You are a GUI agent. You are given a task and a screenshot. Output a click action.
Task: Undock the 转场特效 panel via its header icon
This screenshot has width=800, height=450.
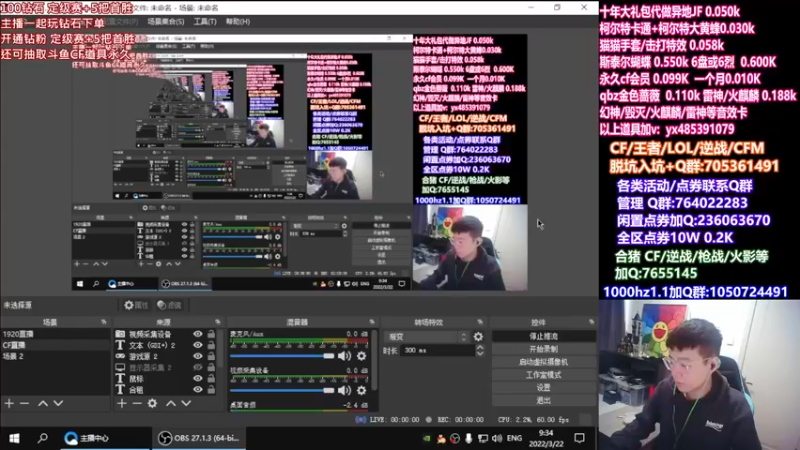coord(480,322)
